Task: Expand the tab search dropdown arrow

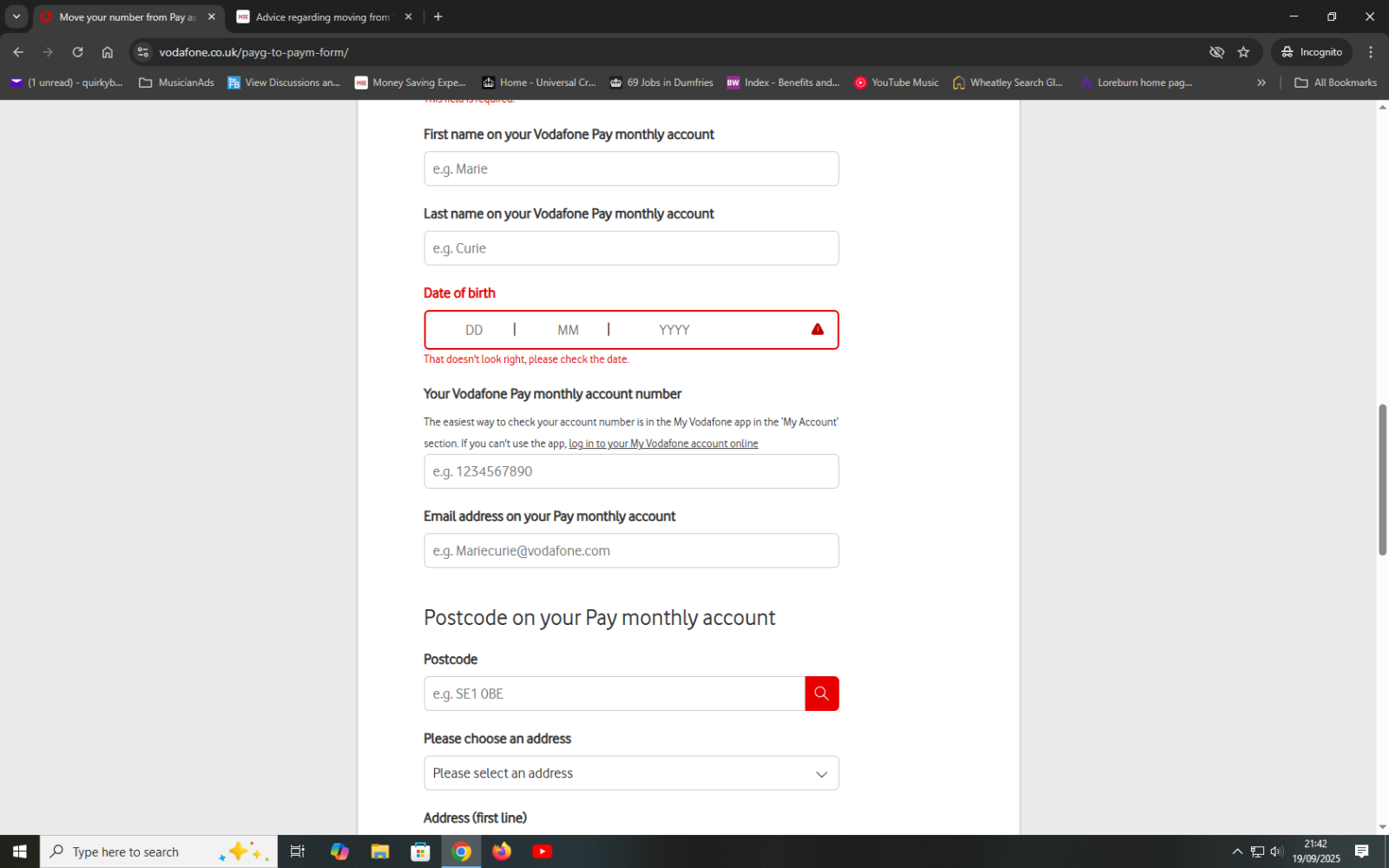Action: tap(16, 16)
